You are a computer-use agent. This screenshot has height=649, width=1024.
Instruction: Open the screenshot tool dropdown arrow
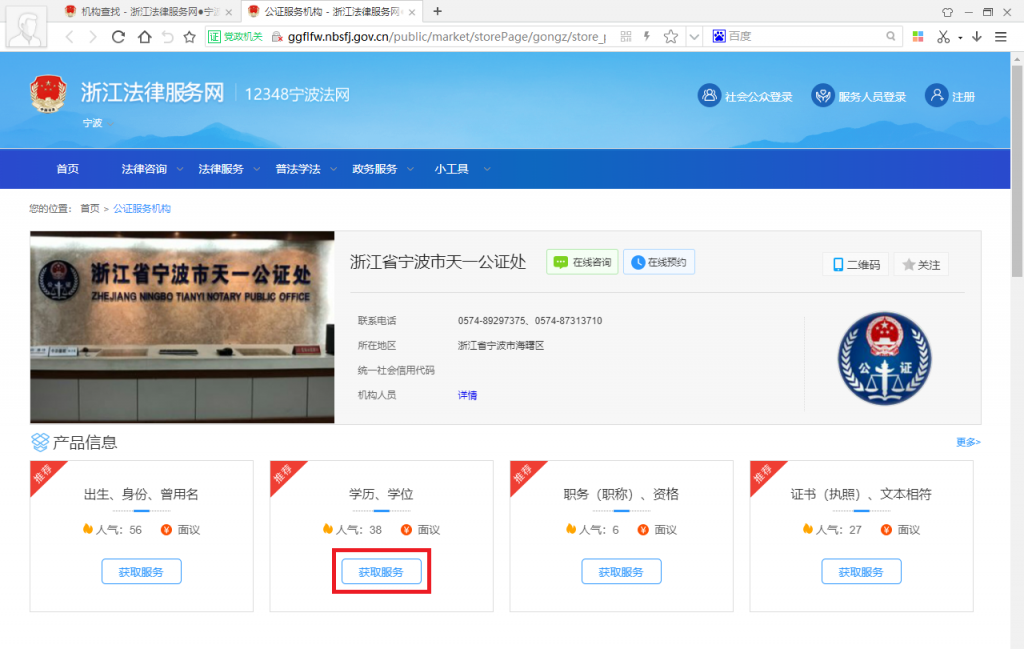(960, 38)
